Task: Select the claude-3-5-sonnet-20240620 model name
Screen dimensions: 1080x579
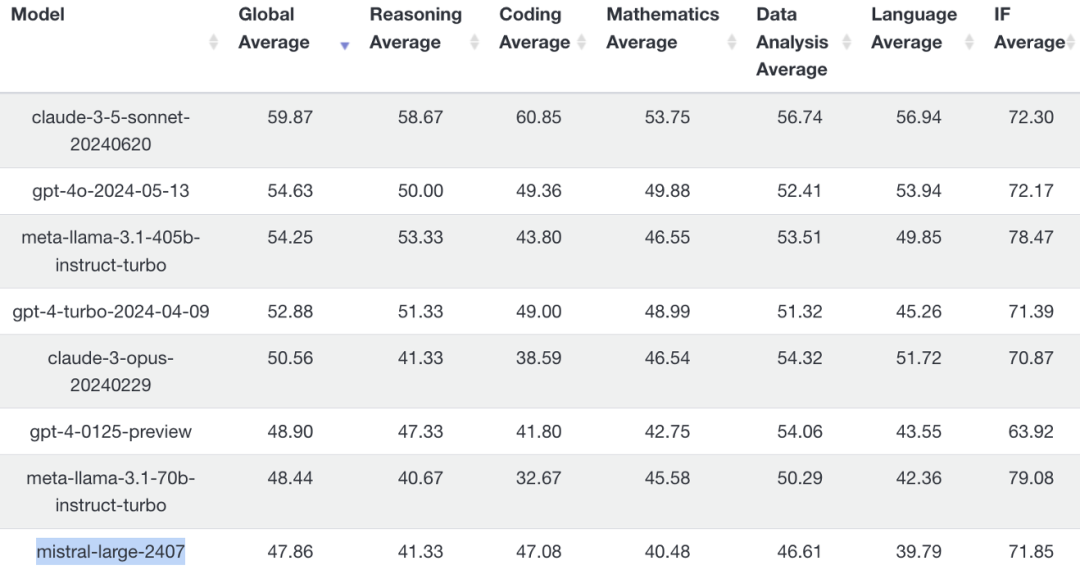Action: [x=110, y=131]
